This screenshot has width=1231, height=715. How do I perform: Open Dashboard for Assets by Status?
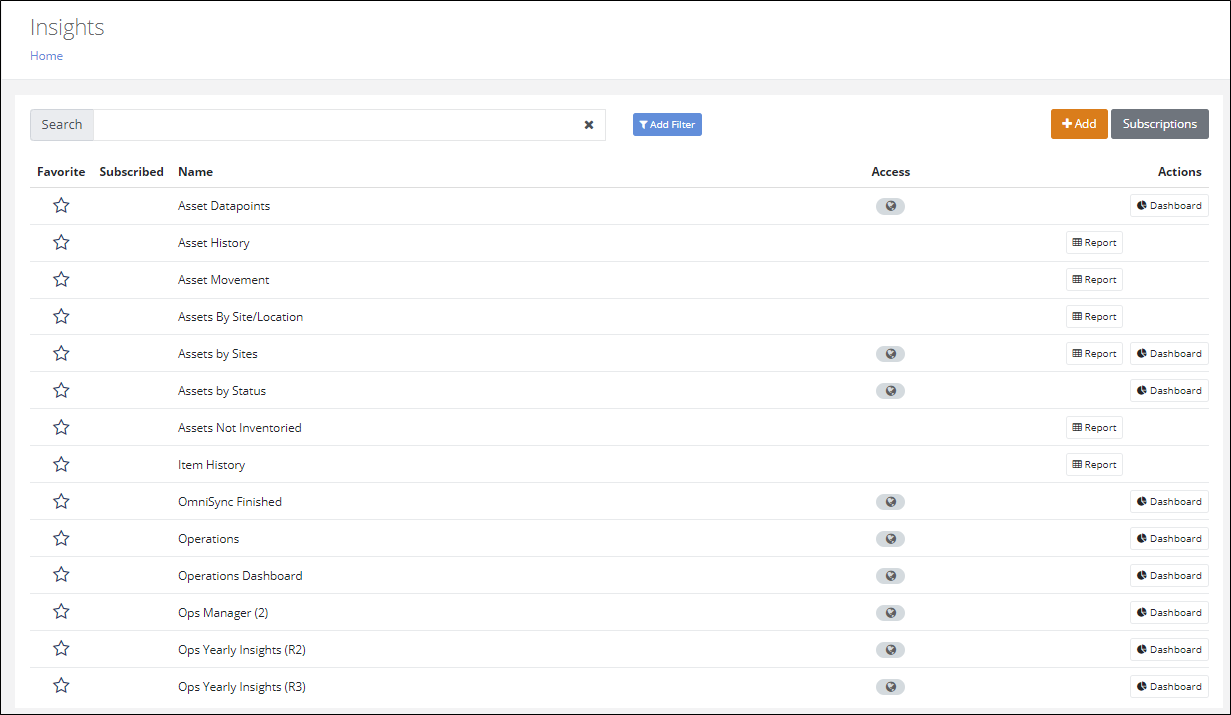(1169, 391)
